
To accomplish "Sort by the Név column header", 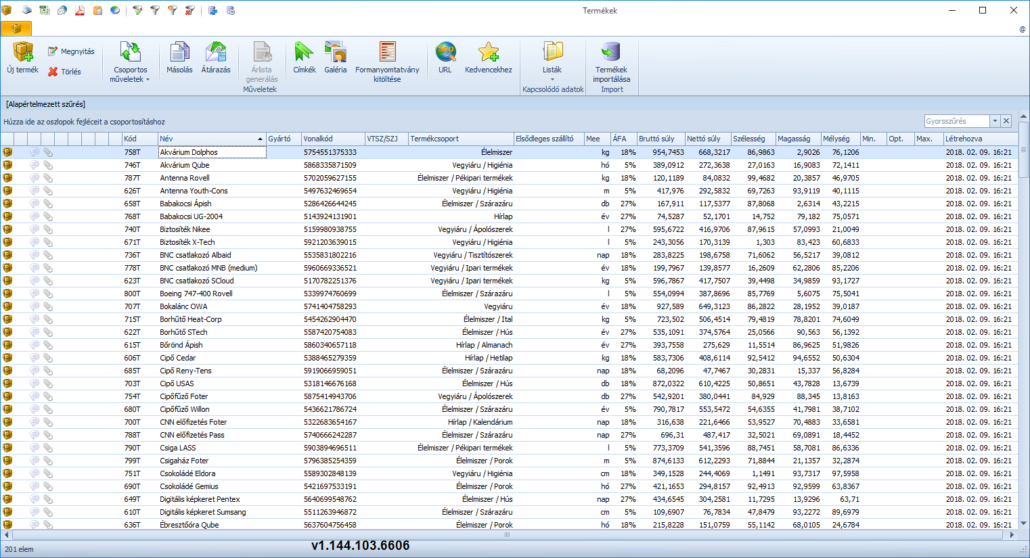I will click(x=211, y=139).
